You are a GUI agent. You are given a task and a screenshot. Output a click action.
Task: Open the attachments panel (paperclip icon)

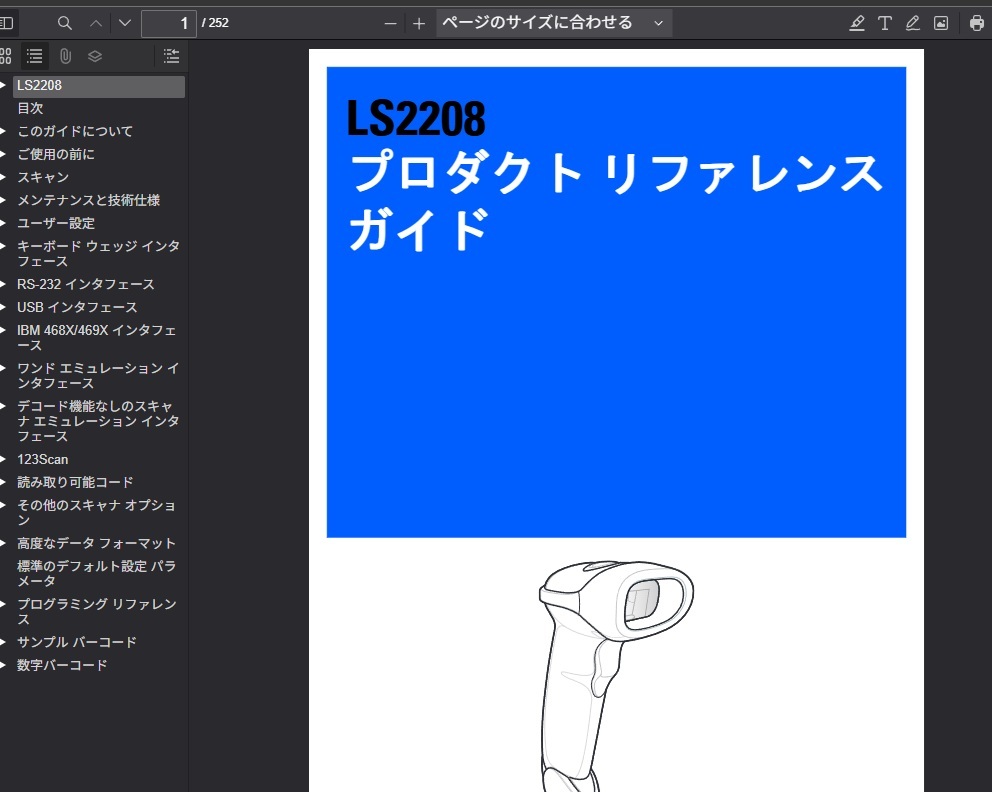[66, 56]
